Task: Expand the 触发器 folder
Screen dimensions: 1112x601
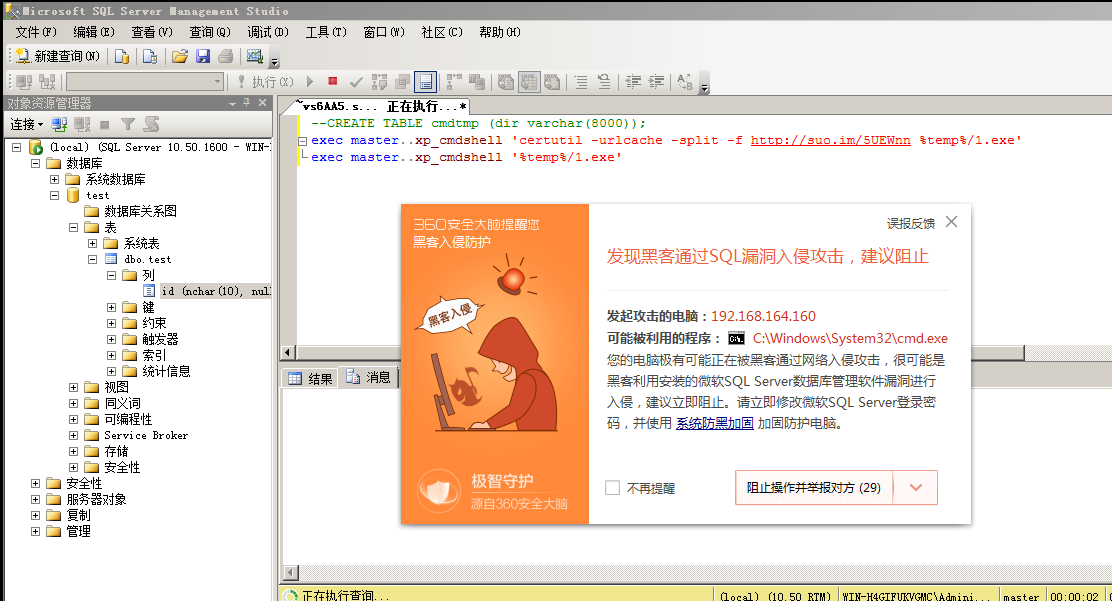Action: [x=111, y=339]
